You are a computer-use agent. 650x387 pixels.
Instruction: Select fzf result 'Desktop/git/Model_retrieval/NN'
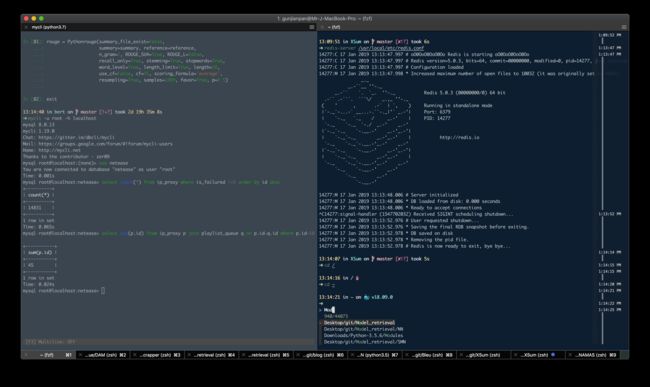click(364, 329)
